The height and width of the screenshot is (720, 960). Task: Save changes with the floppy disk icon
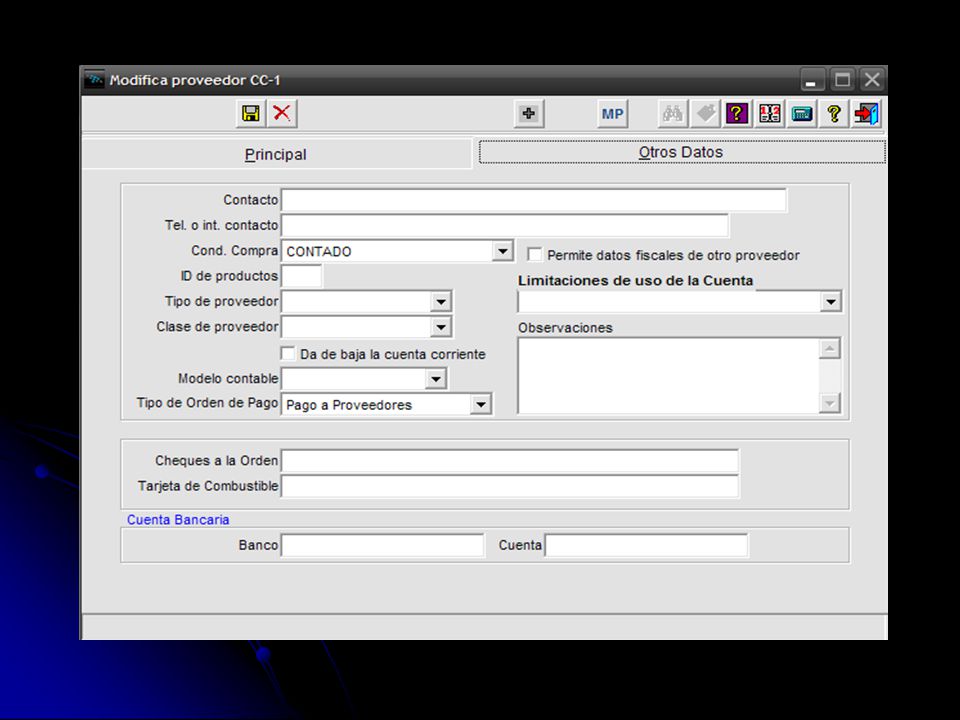tap(251, 113)
